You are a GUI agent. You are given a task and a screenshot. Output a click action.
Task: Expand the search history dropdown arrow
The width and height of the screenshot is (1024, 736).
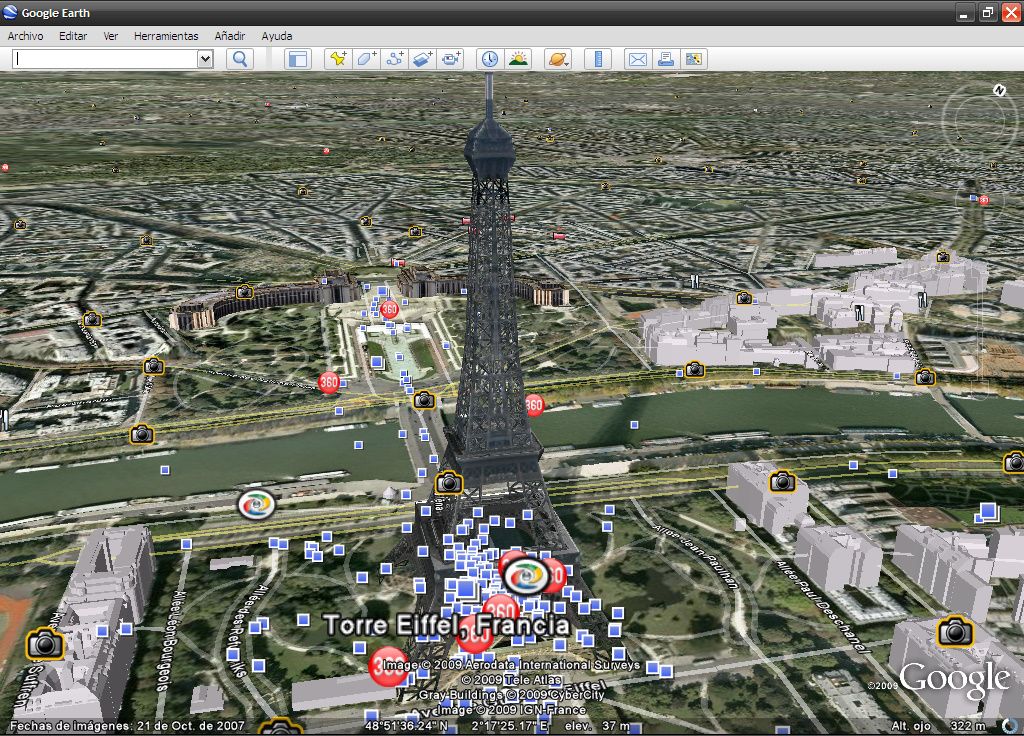pos(205,59)
